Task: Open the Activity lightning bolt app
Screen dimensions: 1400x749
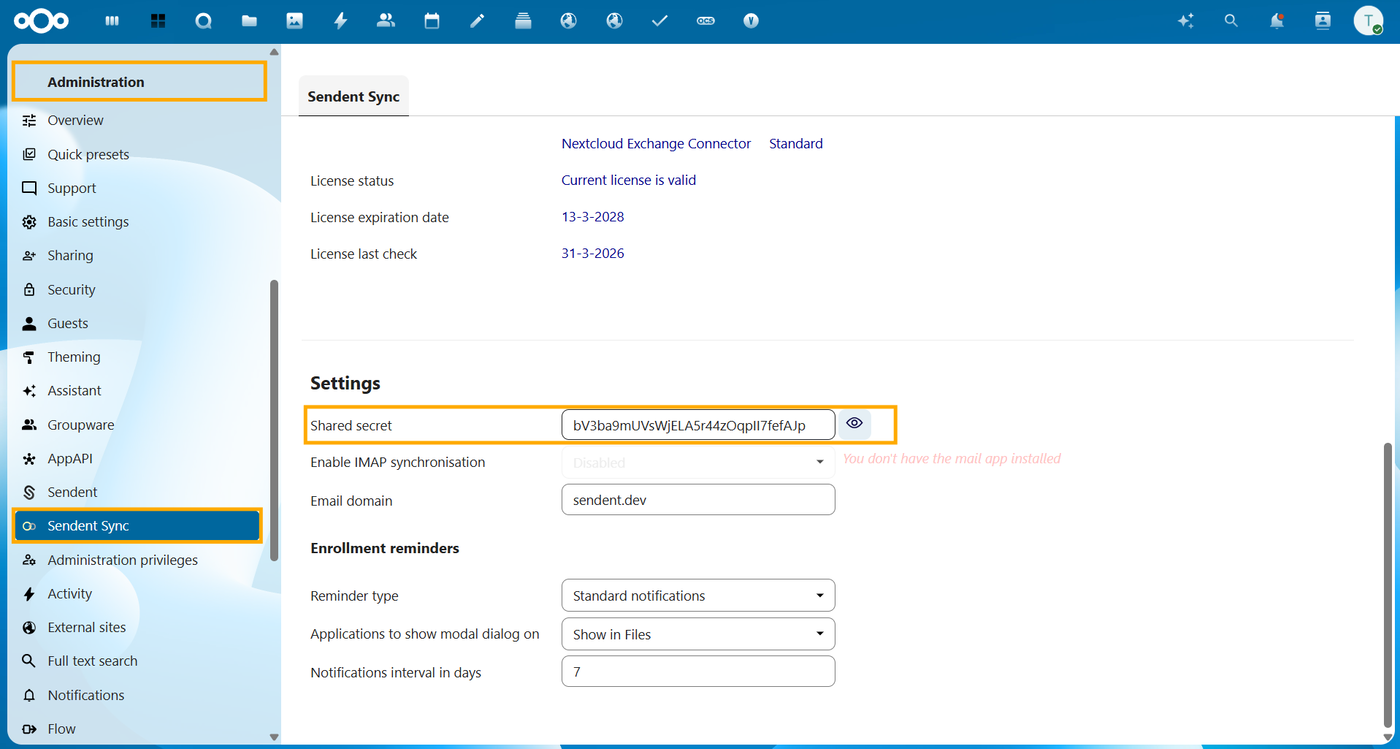Action: click(x=340, y=21)
